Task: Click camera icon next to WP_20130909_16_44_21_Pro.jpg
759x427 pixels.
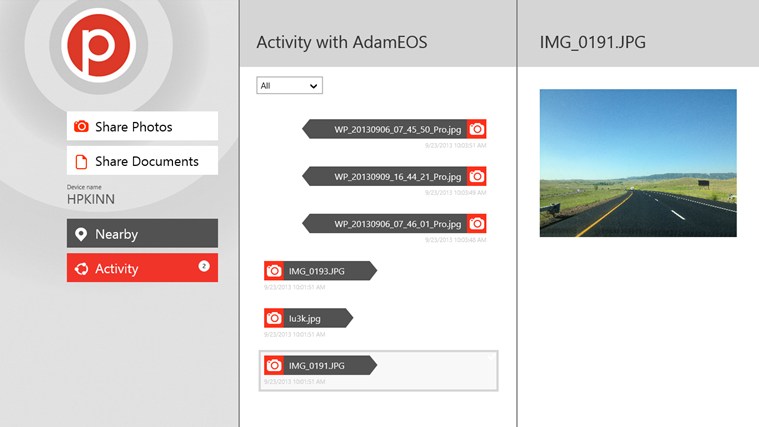Action: coord(477,176)
